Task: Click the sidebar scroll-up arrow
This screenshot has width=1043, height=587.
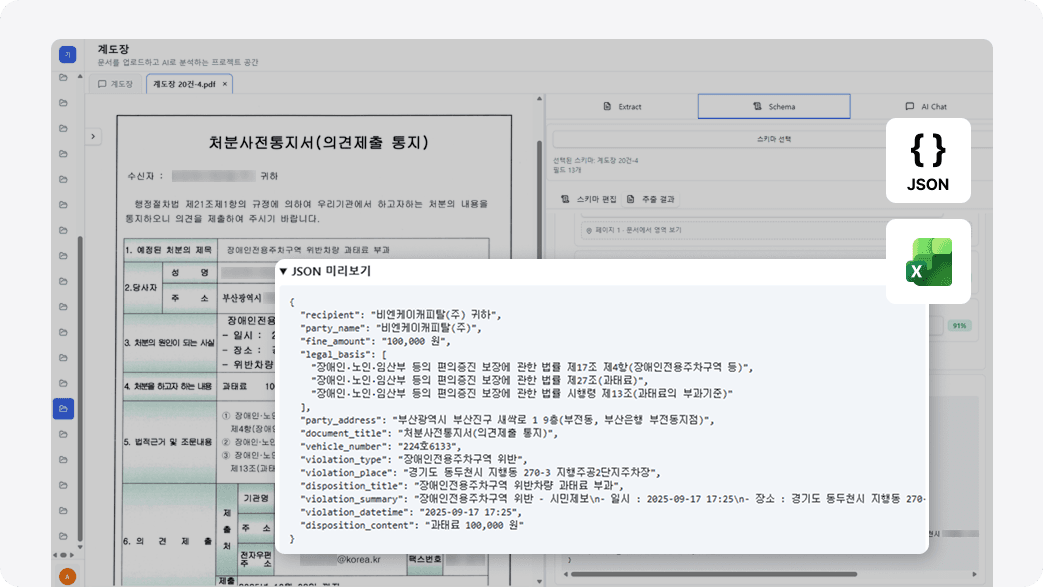Action: pos(80,77)
